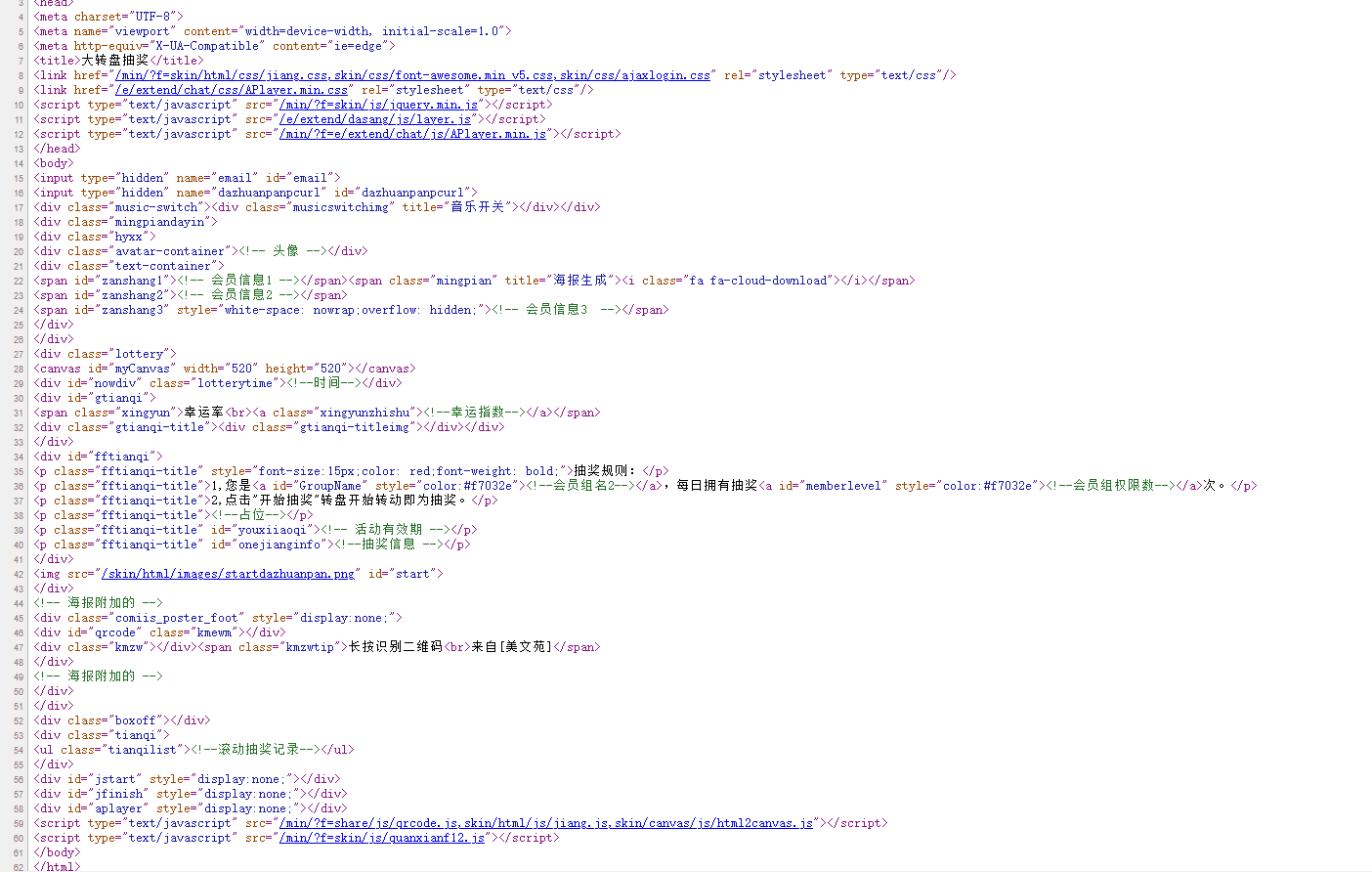This screenshot has width=1372, height=872.
Task: Click the closing </body> tag line
Action: point(58,852)
